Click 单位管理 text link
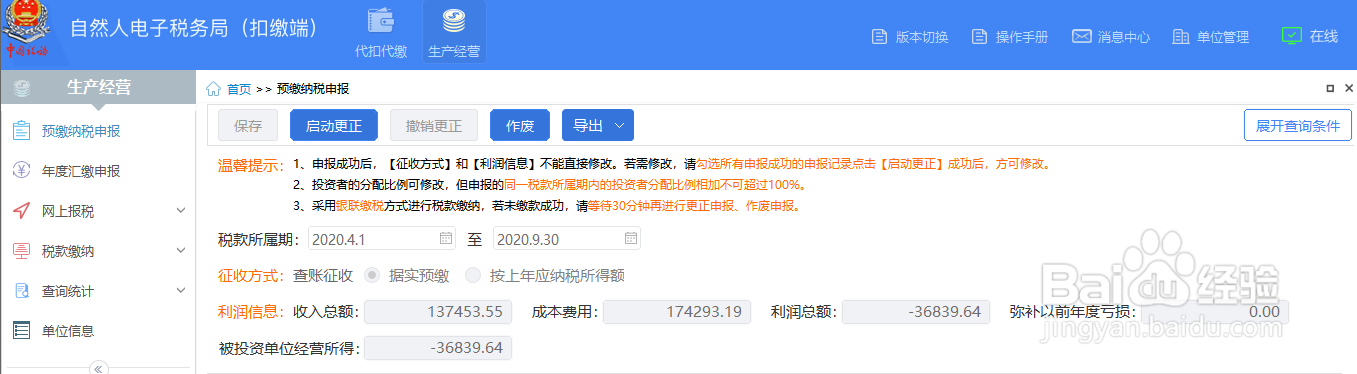 point(1223,37)
